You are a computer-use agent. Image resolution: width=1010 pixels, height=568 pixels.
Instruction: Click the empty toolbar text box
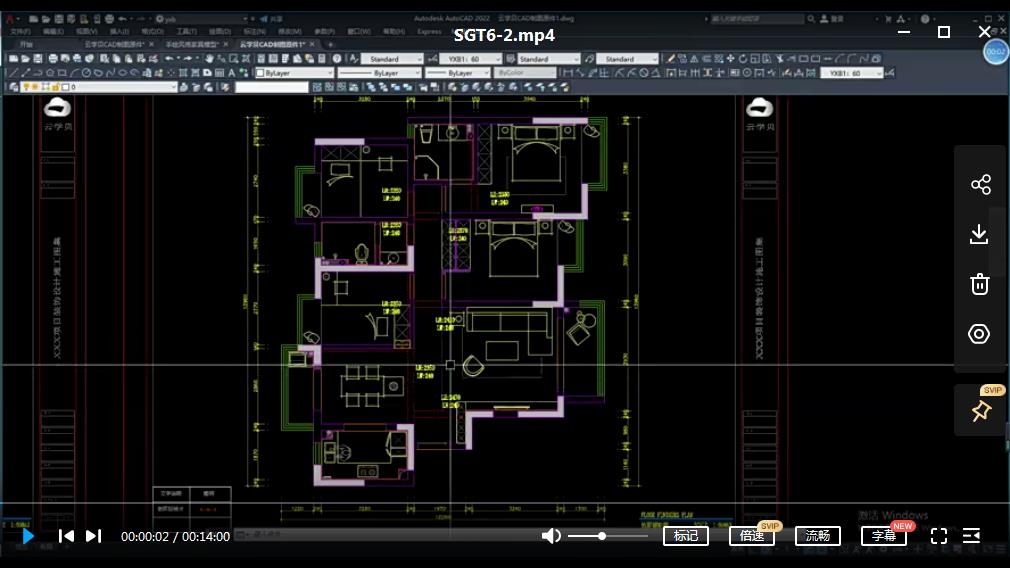[x=272, y=87]
